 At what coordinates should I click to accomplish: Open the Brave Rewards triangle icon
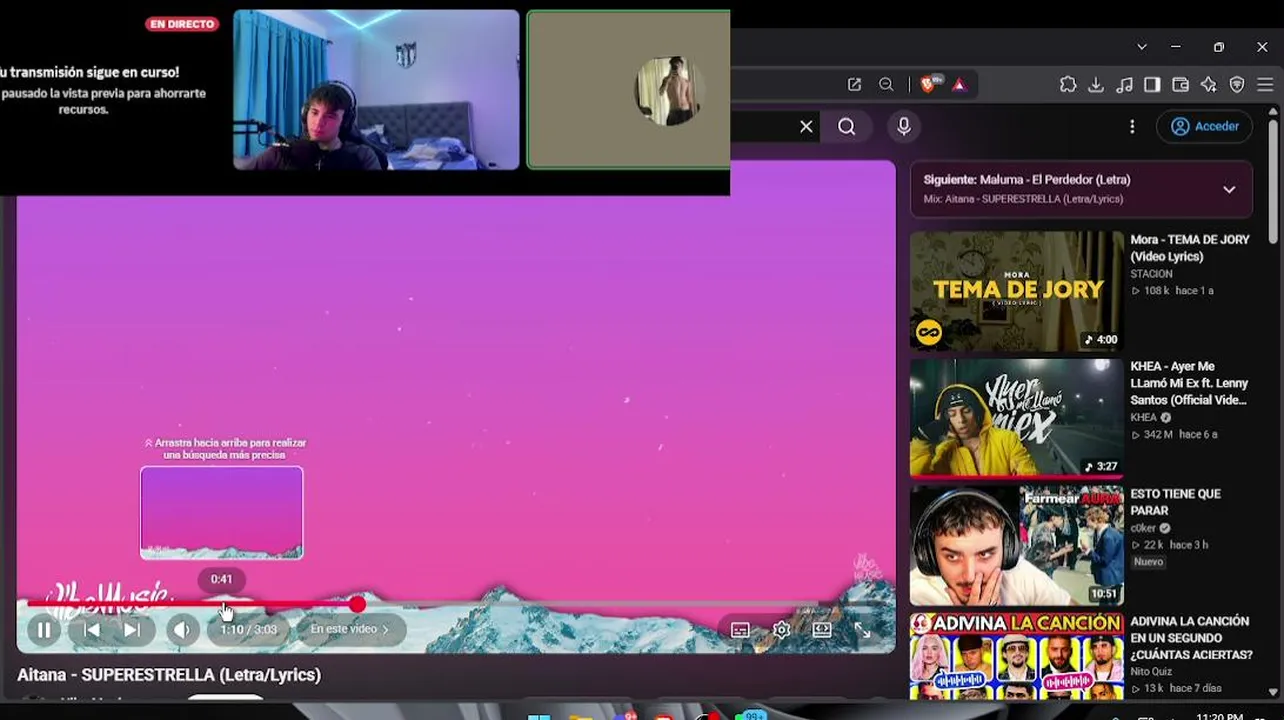click(959, 85)
